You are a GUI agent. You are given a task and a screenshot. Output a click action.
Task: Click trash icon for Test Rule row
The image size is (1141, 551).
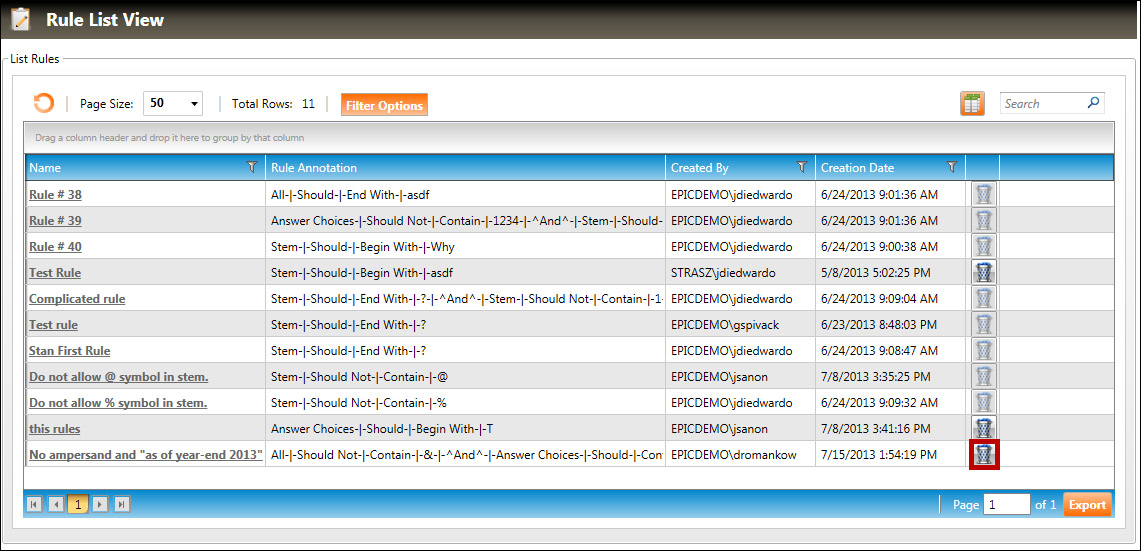(984, 272)
